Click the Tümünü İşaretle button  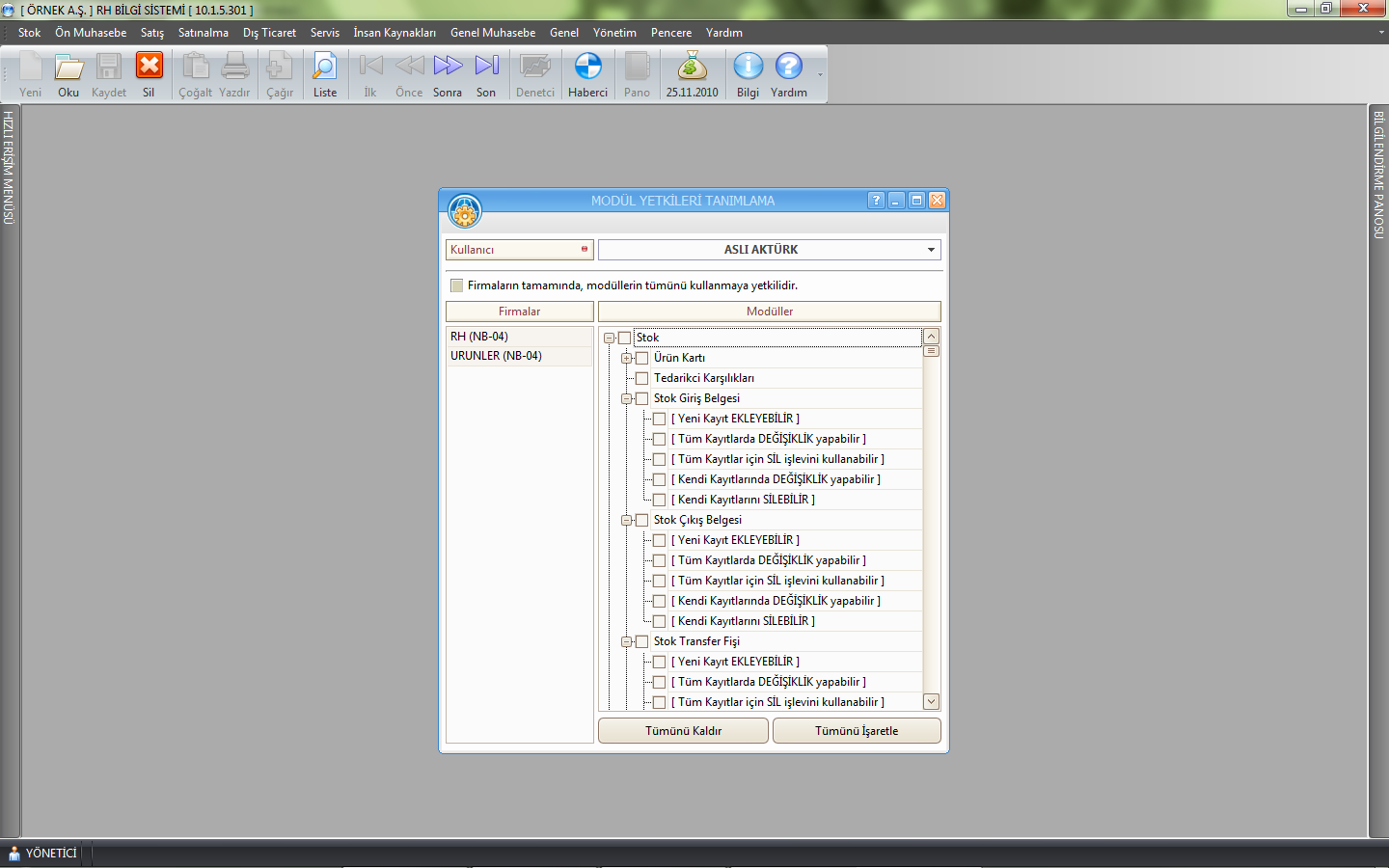(857, 731)
